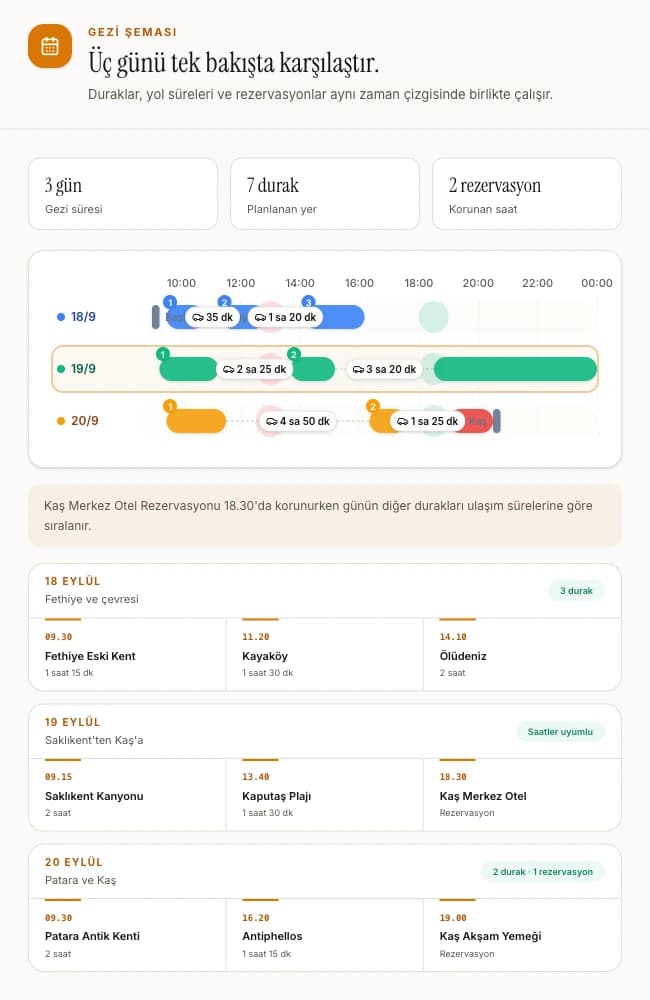Open the Kaş Akşam Yemeği reservation card
Screen dimensions: 650x1000
coord(522,935)
